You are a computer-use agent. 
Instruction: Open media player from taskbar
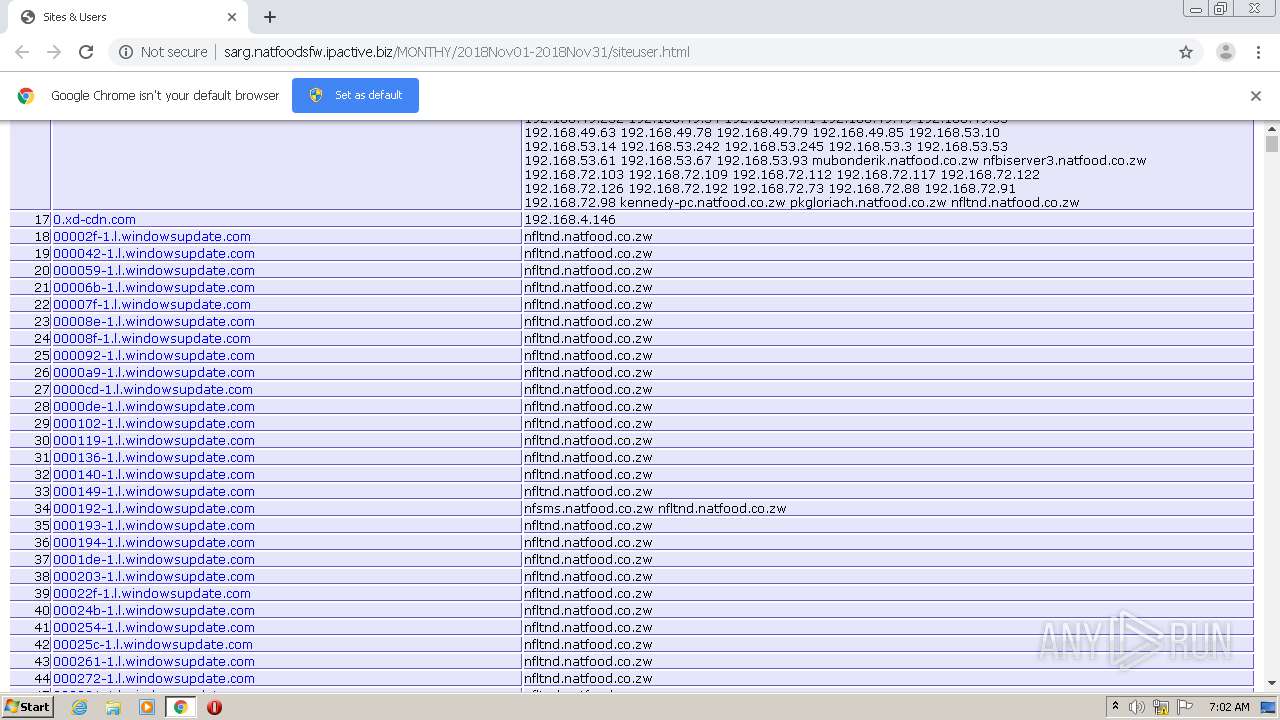[x=147, y=707]
